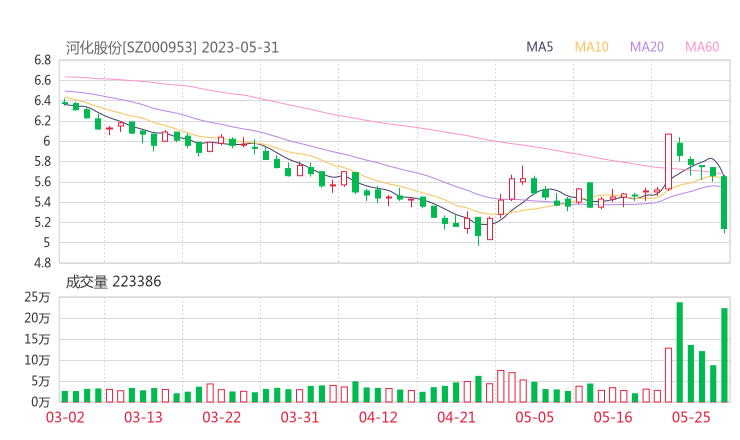Click the 04-12 date label
This screenshot has width=740, height=440.
[x=378, y=417]
